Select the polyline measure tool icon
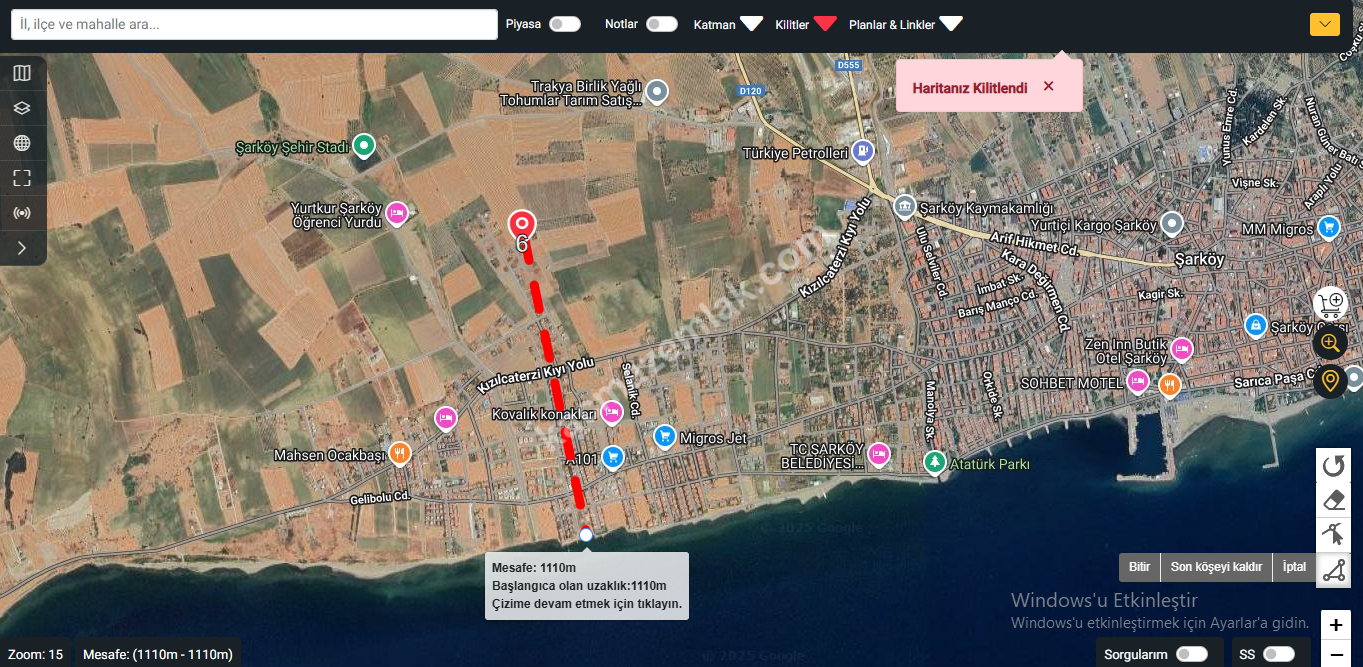Screen dimensions: 1363x667 click(x=1333, y=570)
